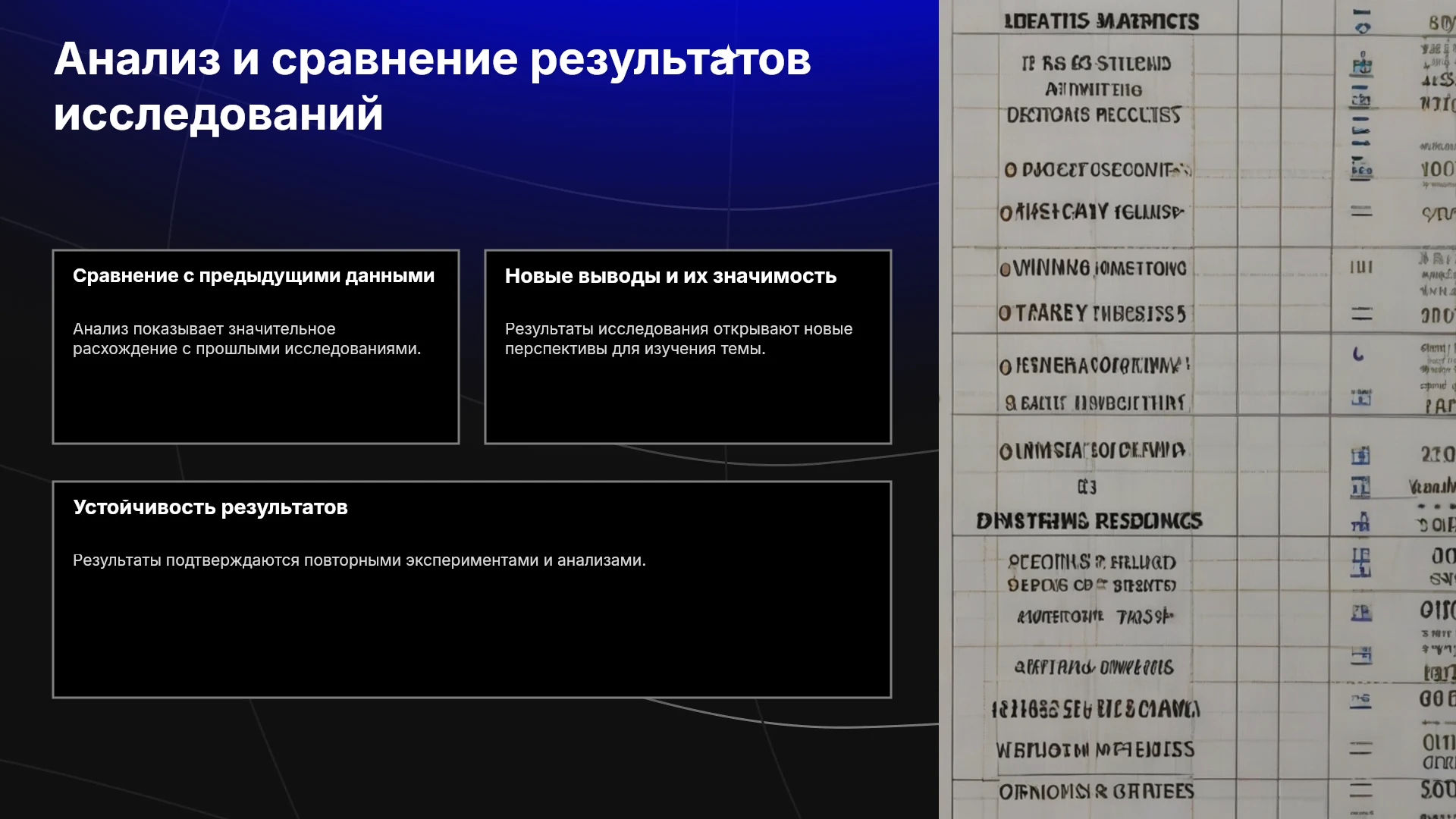Select the slide title "Анализ и сравнение результатов исследований"

point(432,86)
